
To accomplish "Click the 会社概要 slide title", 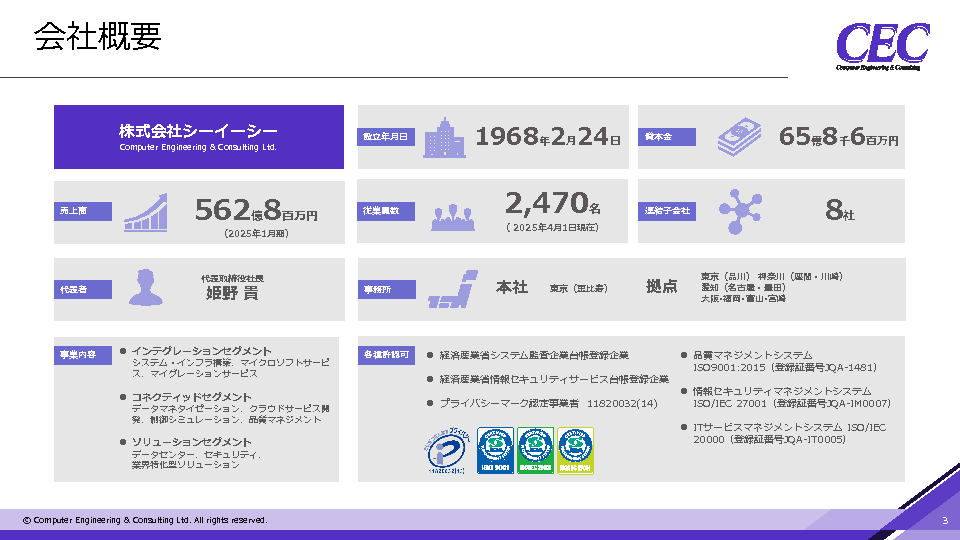I will pyautogui.click(x=97, y=37).
